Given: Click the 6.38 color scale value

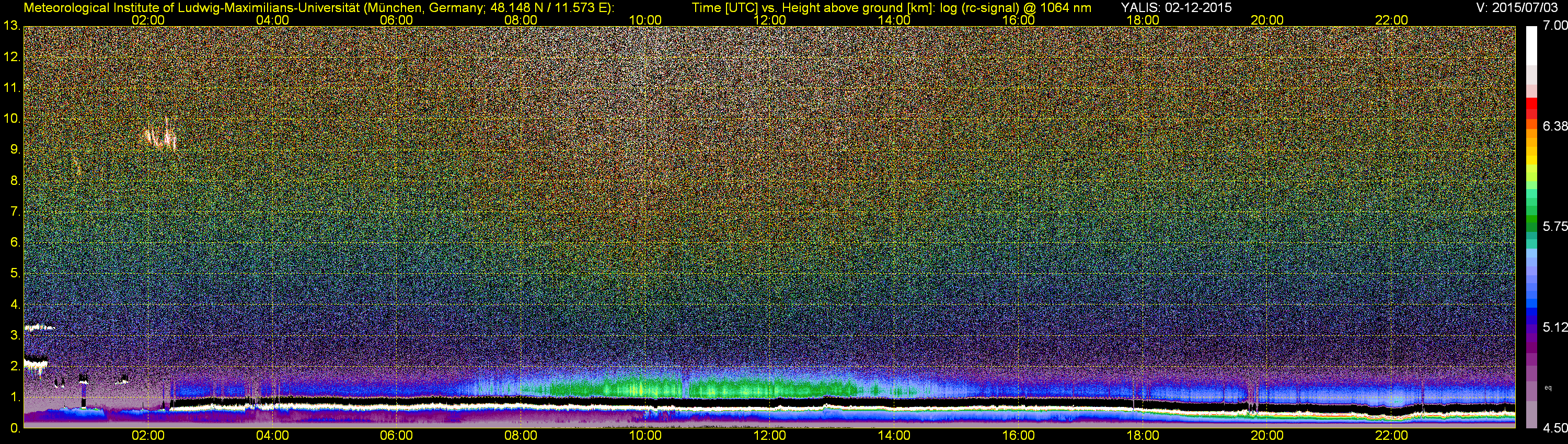Looking at the screenshot, I should (1554, 126).
